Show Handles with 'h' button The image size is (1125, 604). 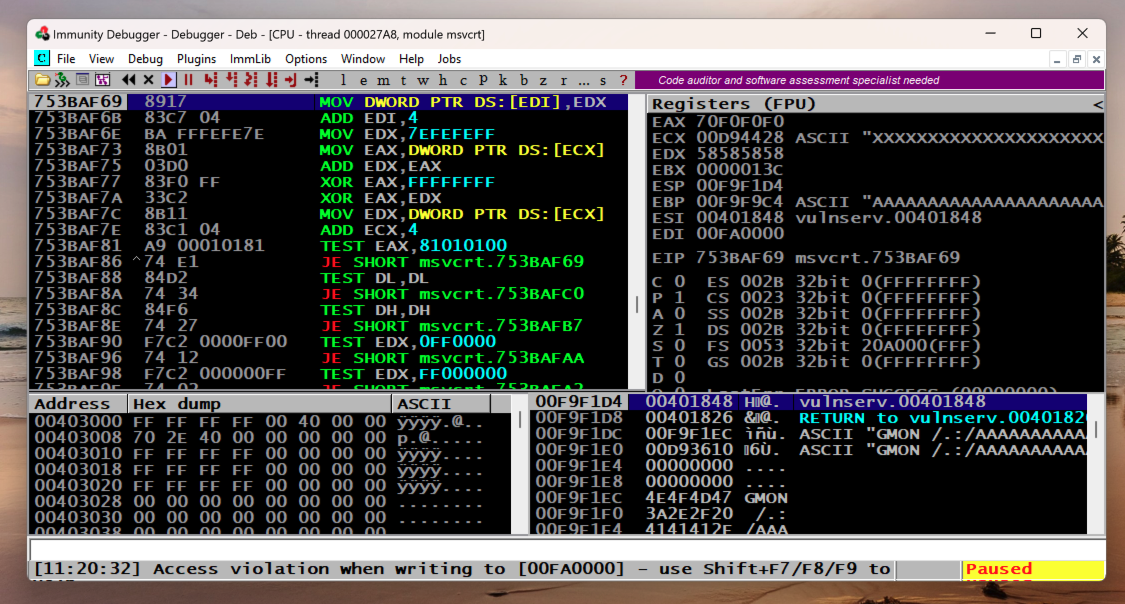coord(443,80)
